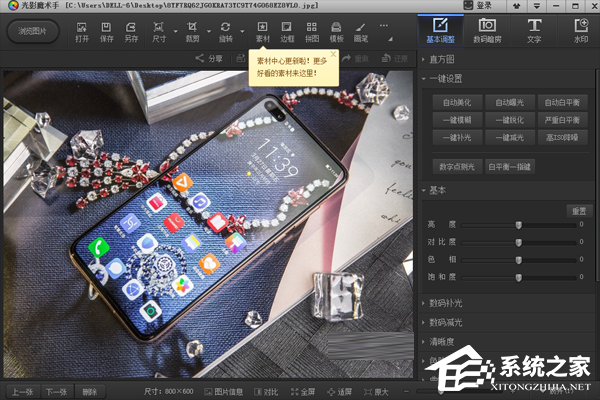Image resolution: width=600 pixels, height=400 pixels.
Task: Open the 拼图 collage tool
Action: [x=311, y=32]
